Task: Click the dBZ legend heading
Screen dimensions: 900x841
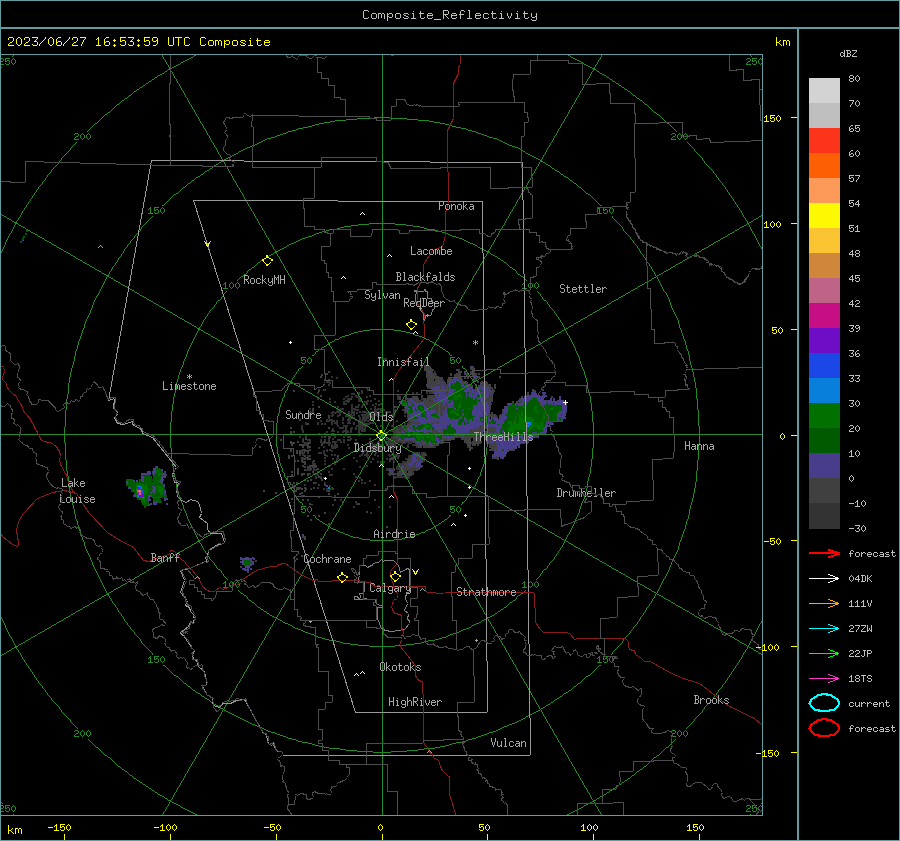Action: click(848, 53)
